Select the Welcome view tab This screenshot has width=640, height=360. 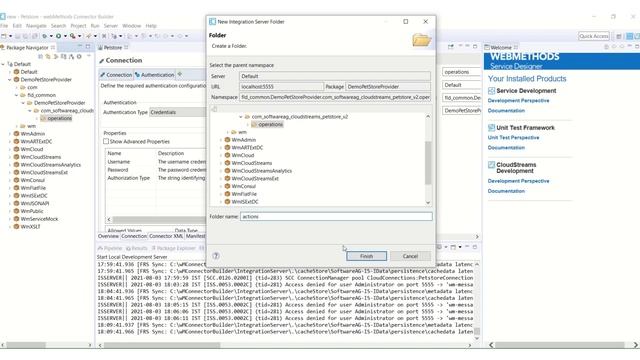coord(500,47)
